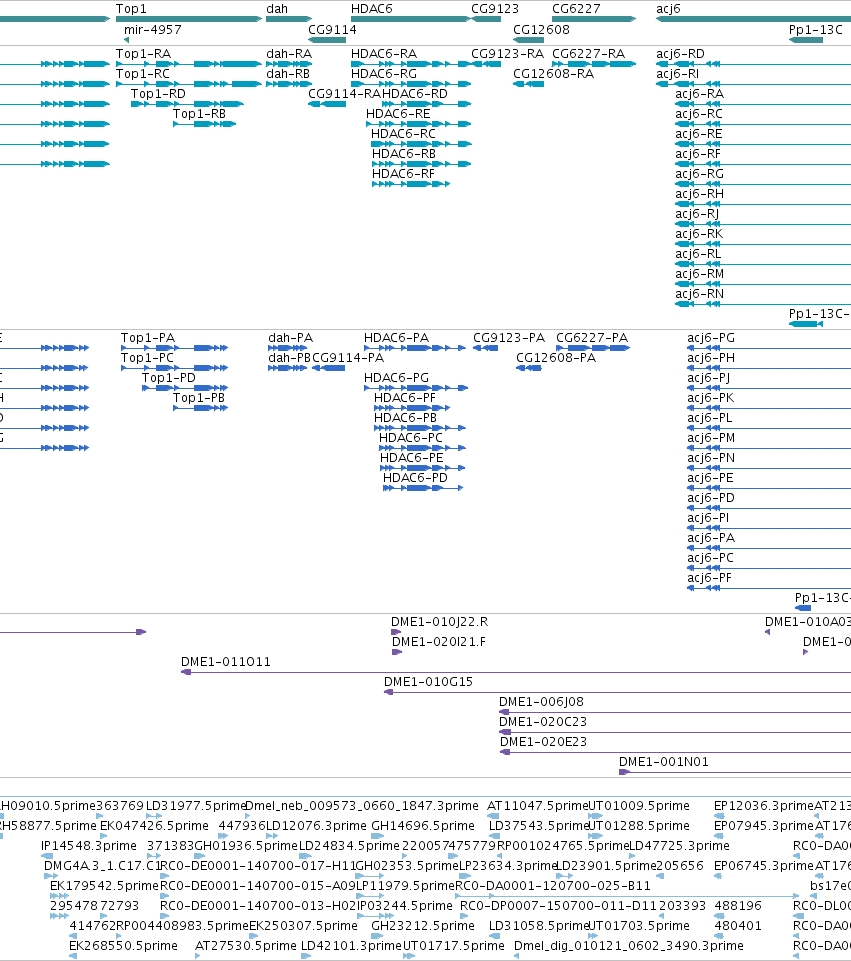
Task: Select the HDAC6-RE transcript label
Action: (x=398, y=113)
